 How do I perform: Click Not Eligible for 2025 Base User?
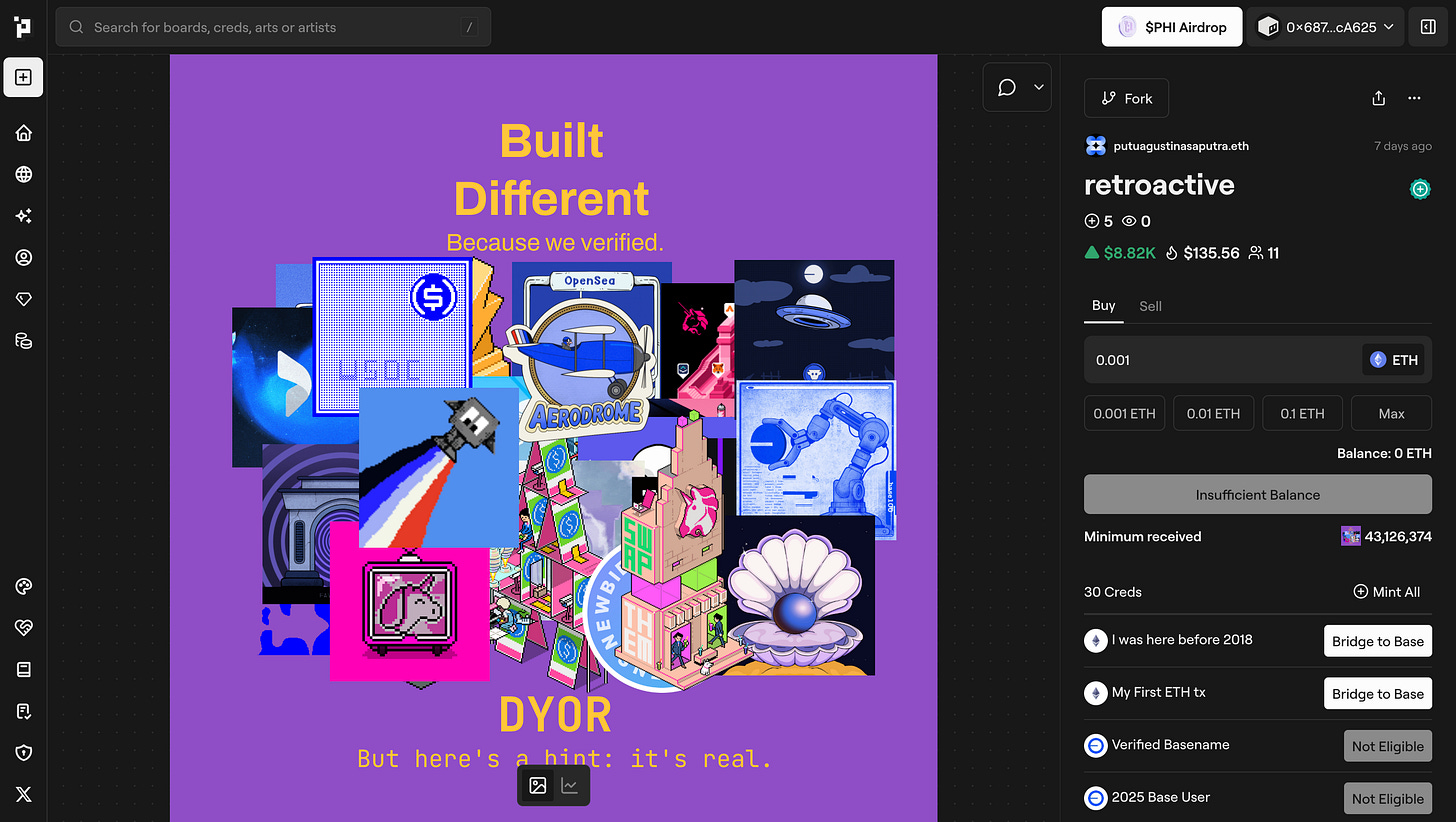click(1388, 798)
